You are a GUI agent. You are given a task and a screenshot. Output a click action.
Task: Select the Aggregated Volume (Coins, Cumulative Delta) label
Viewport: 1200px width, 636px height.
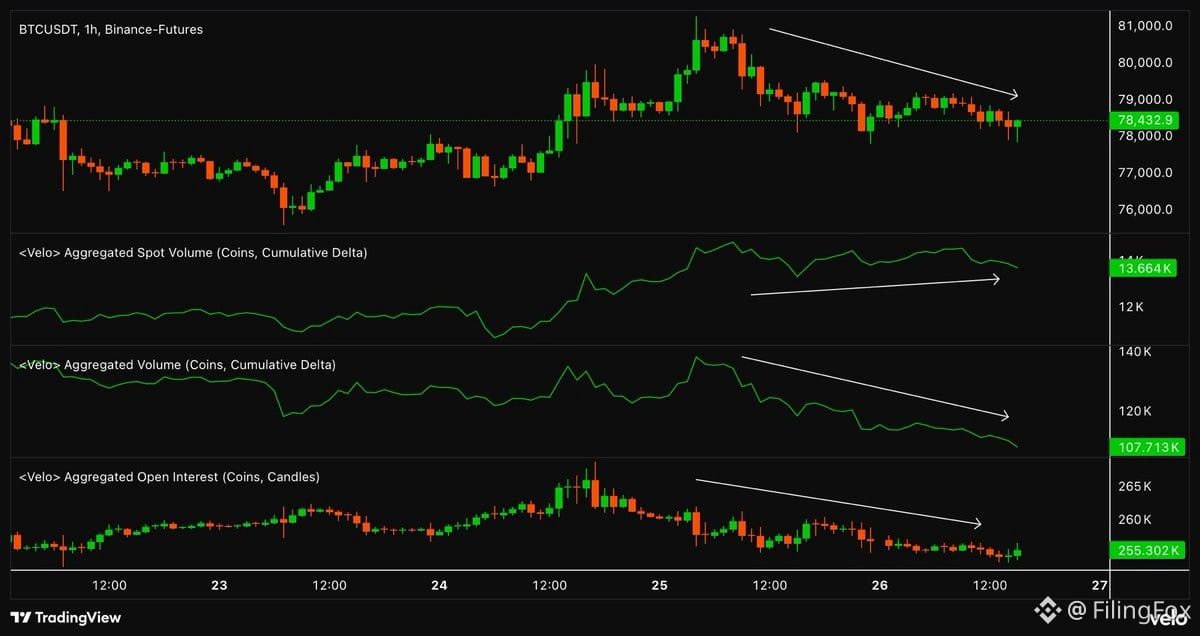pos(177,365)
